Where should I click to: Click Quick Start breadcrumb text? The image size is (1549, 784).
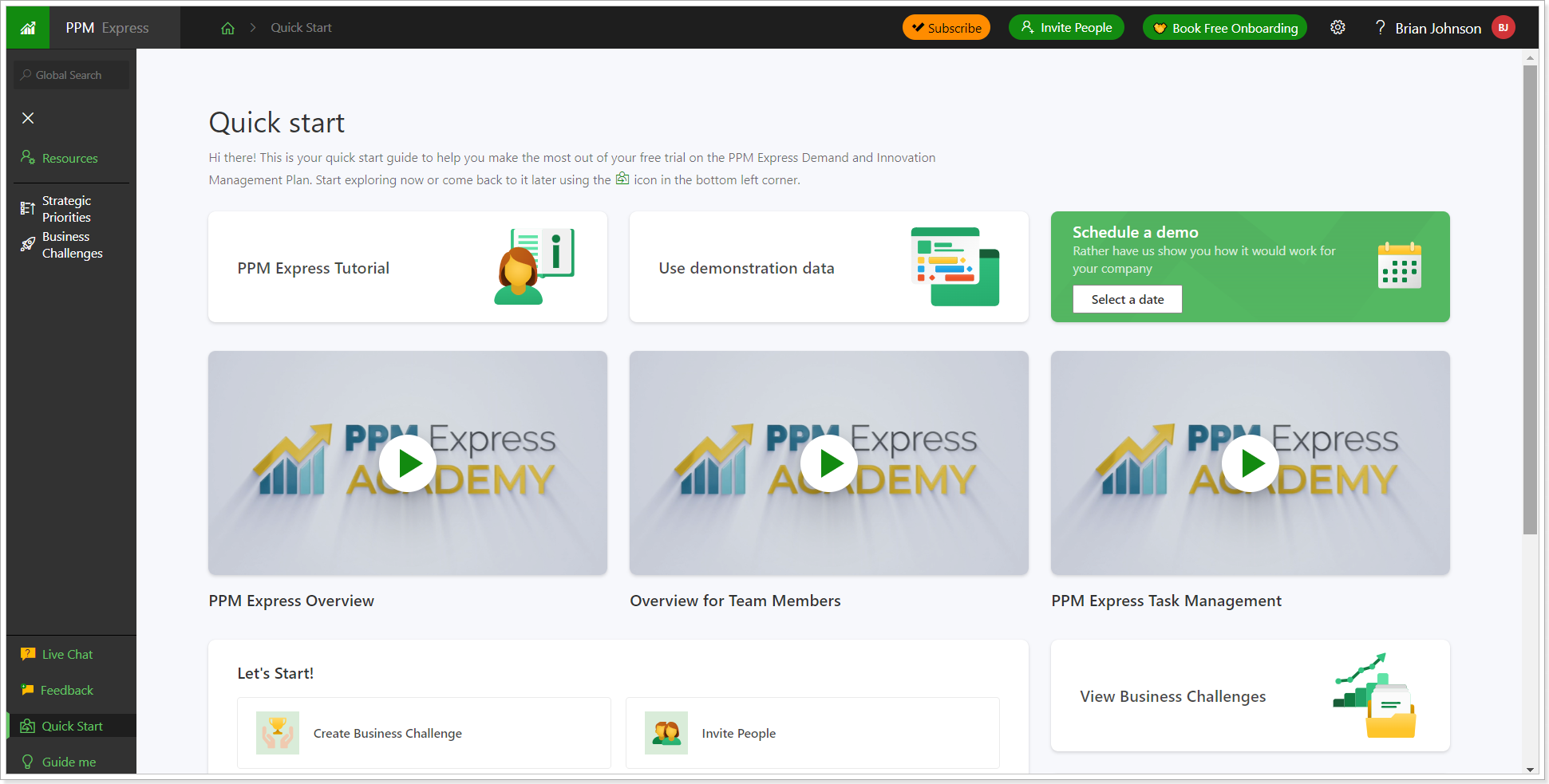[x=301, y=28]
